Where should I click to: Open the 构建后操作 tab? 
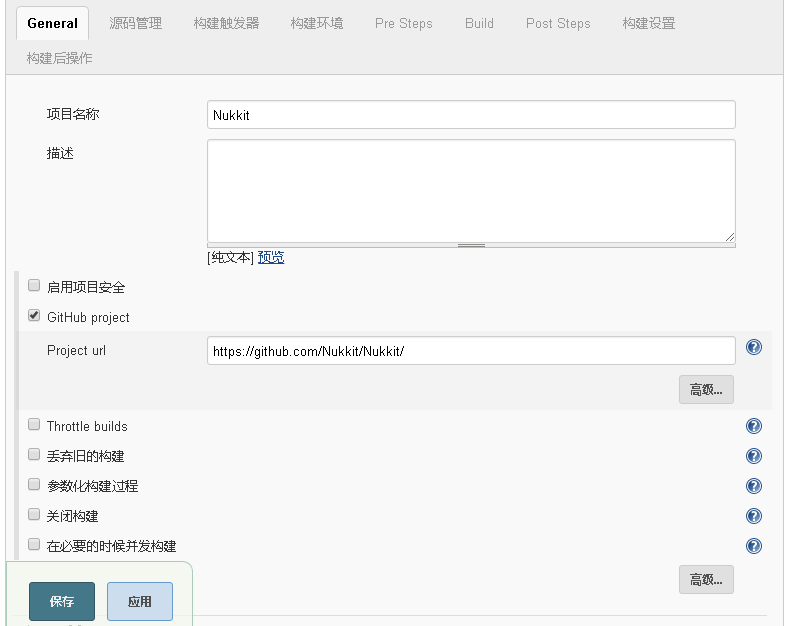point(59,58)
